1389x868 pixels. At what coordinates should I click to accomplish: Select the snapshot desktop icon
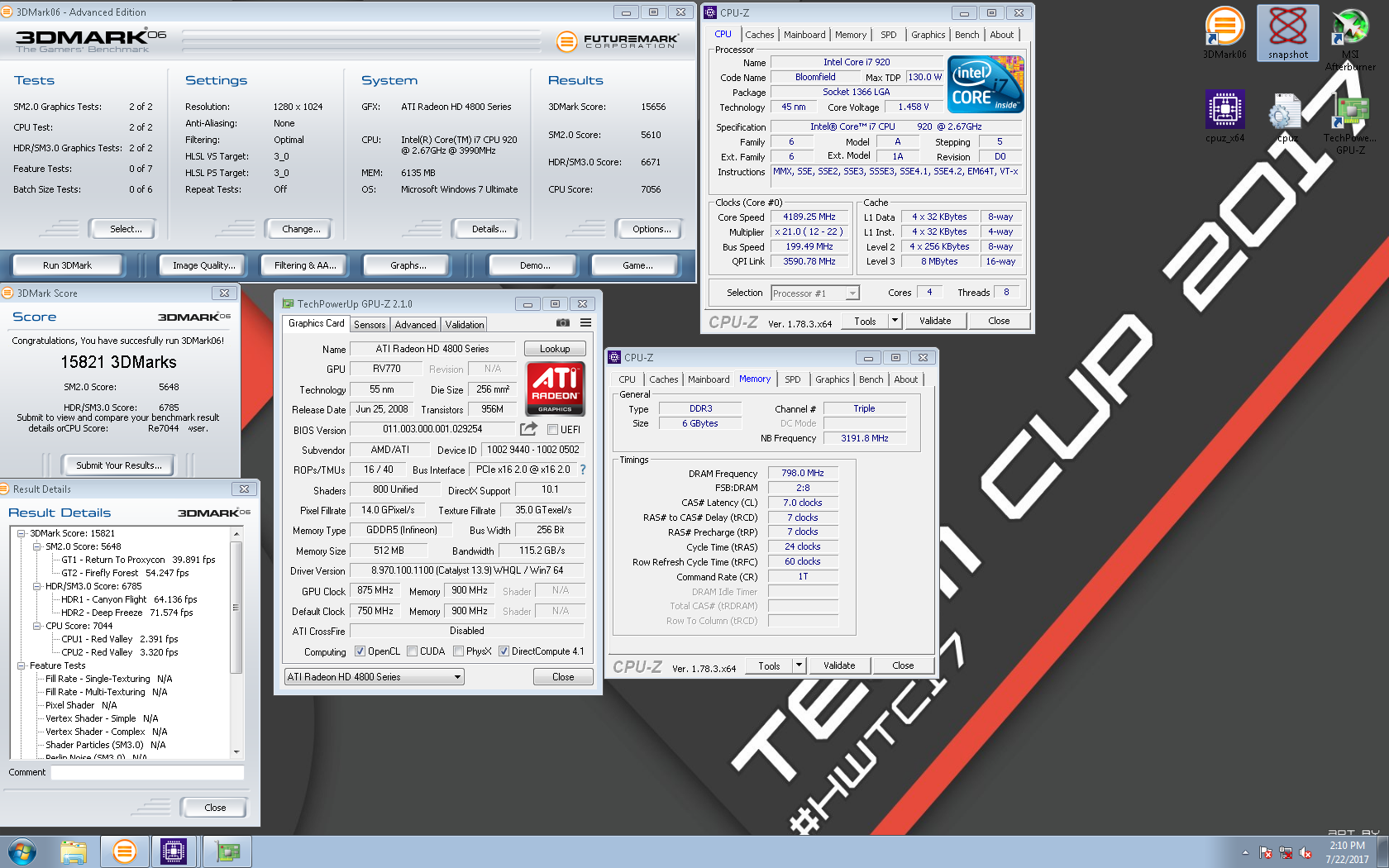(1288, 33)
